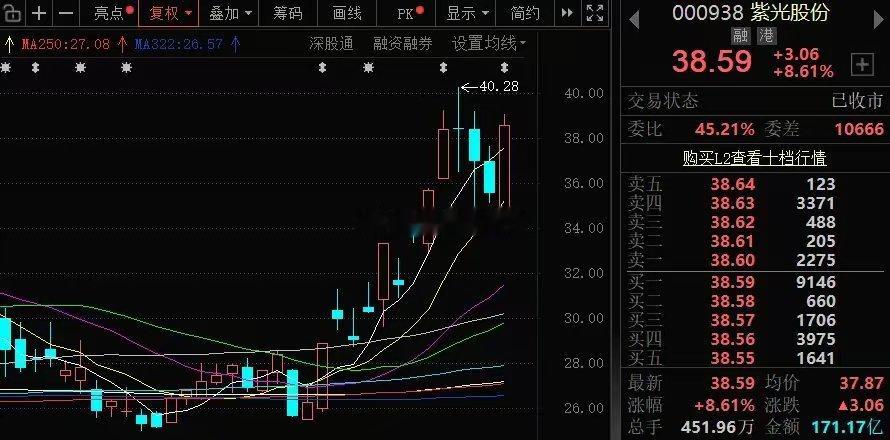Viewport: 890px width, 440px height.
Task: Open the 深股通 link
Action: pos(331,44)
